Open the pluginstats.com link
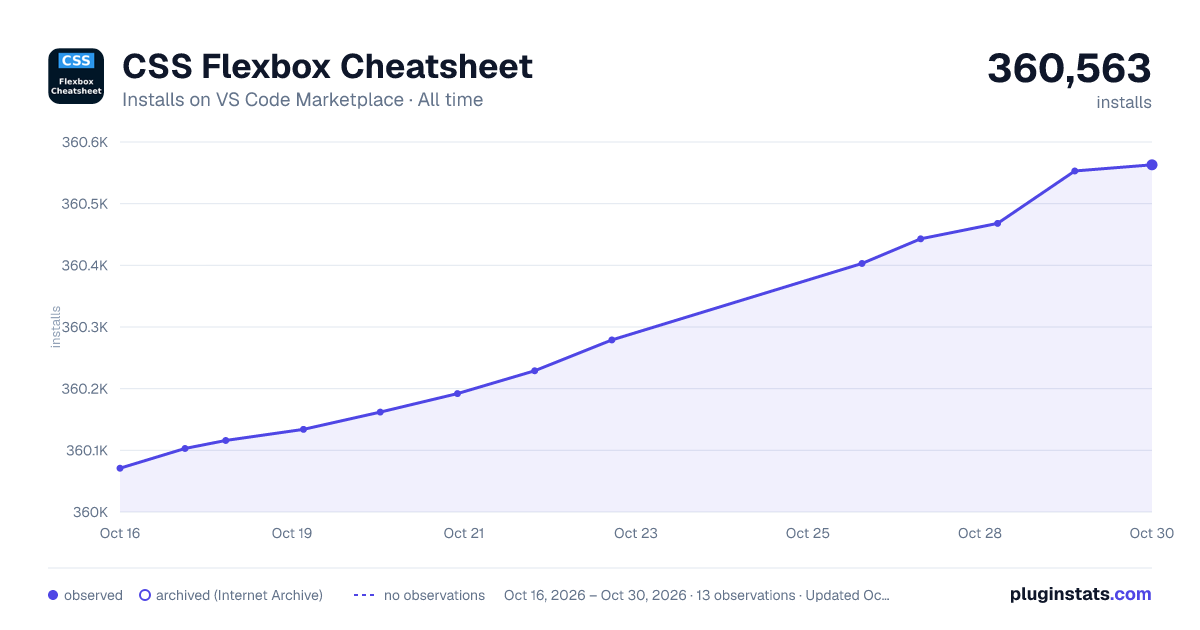Image resolution: width=1200 pixels, height=630 pixels. pos(1081,594)
